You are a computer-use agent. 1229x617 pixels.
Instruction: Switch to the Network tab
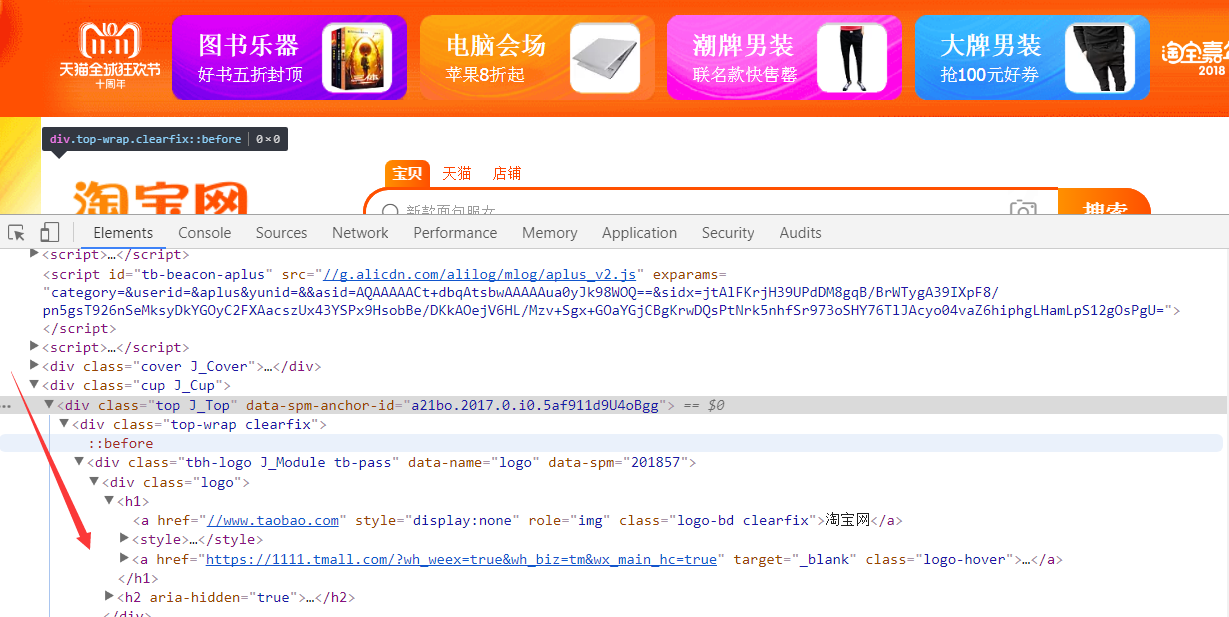tap(360, 232)
